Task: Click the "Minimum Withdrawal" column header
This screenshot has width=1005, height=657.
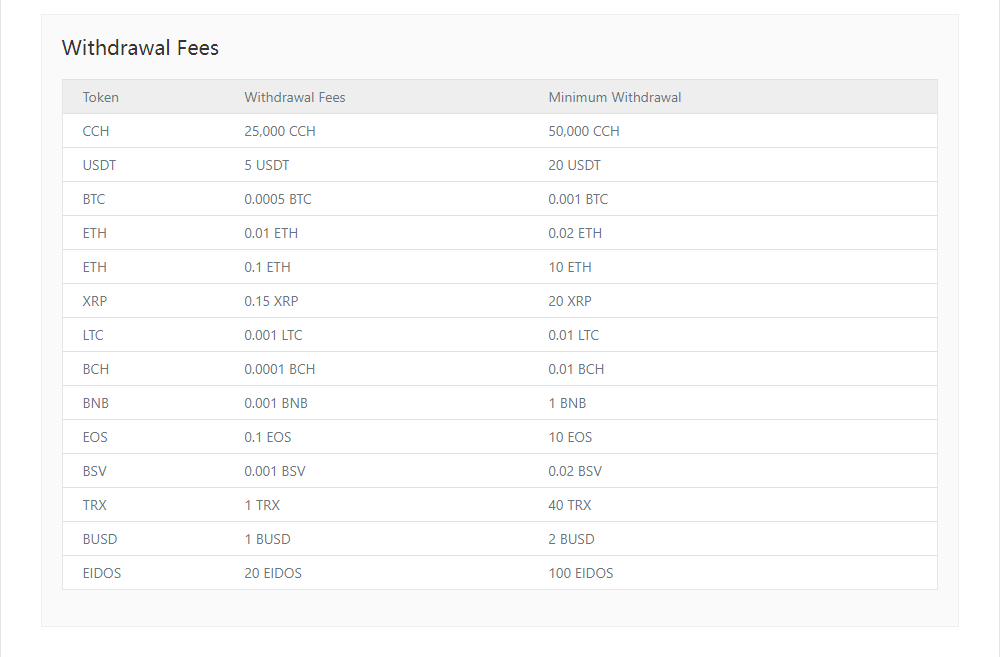Action: [615, 97]
